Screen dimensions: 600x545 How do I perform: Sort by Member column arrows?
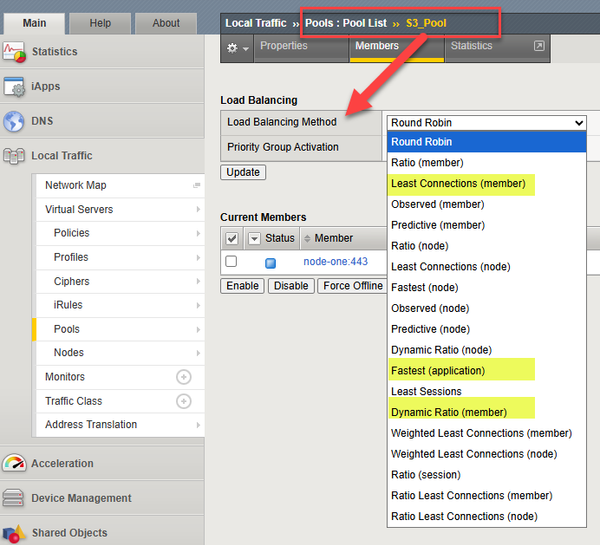pos(307,238)
